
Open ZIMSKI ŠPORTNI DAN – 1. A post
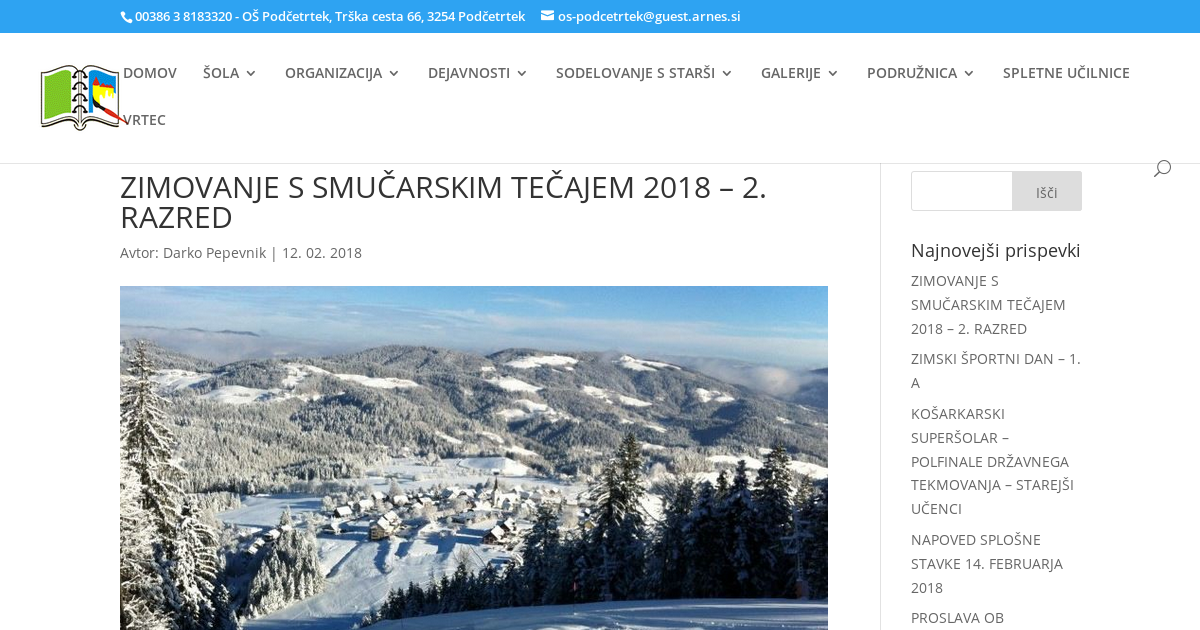pos(996,370)
